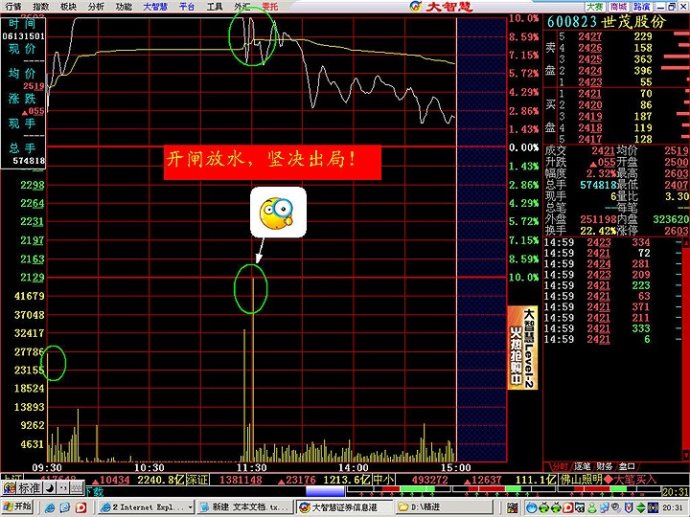This screenshot has height=517, width=690.
Task: Click buy level 1 price 2421
Action: (x=590, y=93)
